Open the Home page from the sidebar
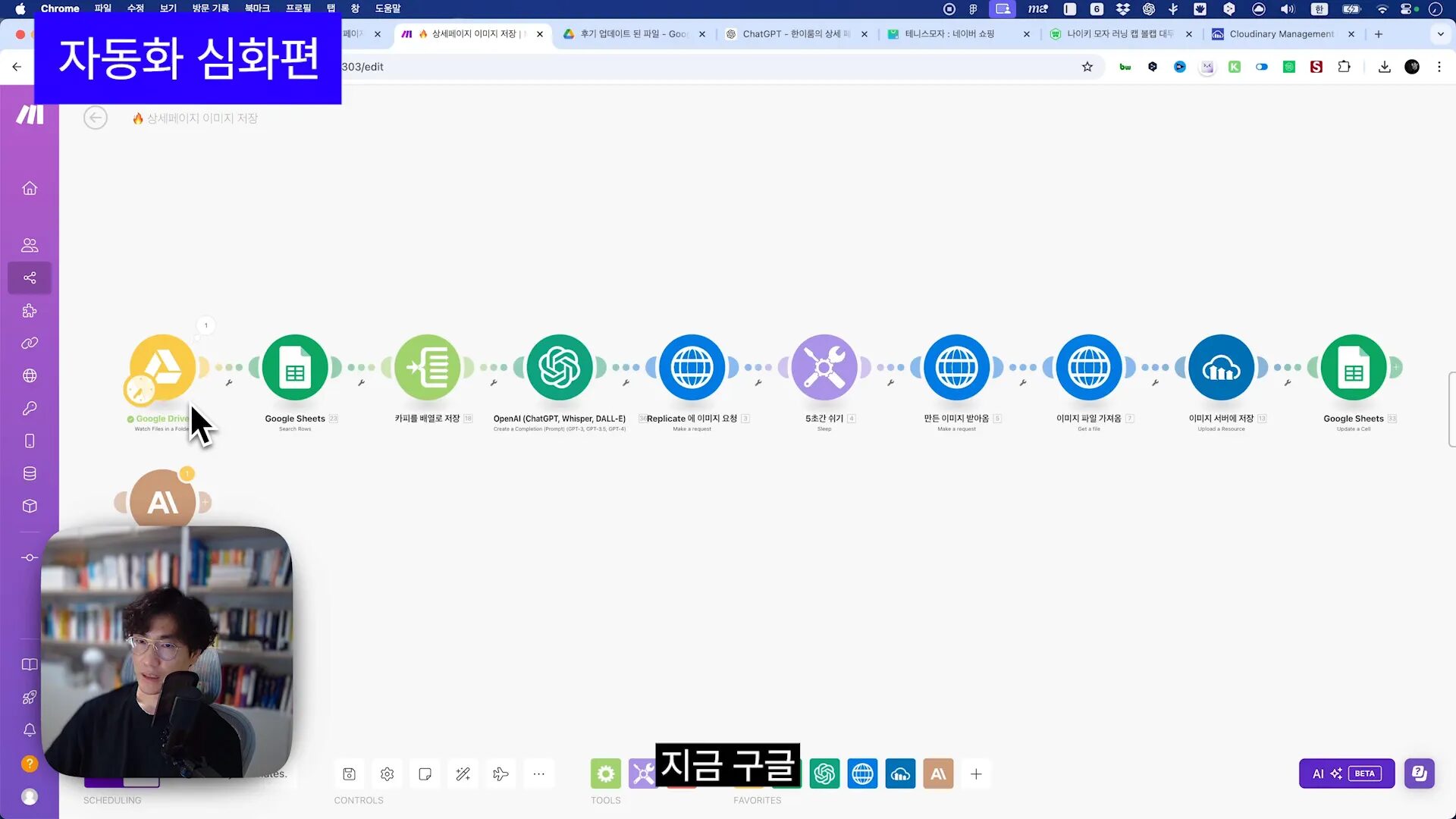1456x819 pixels. click(30, 188)
